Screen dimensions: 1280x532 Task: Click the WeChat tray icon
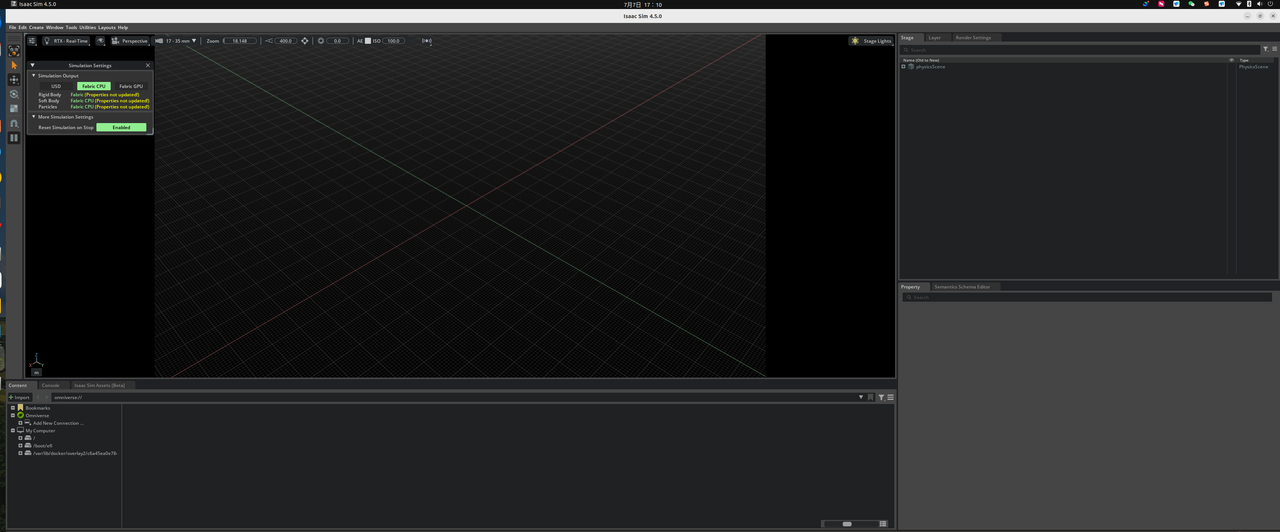[x=1191, y=4]
